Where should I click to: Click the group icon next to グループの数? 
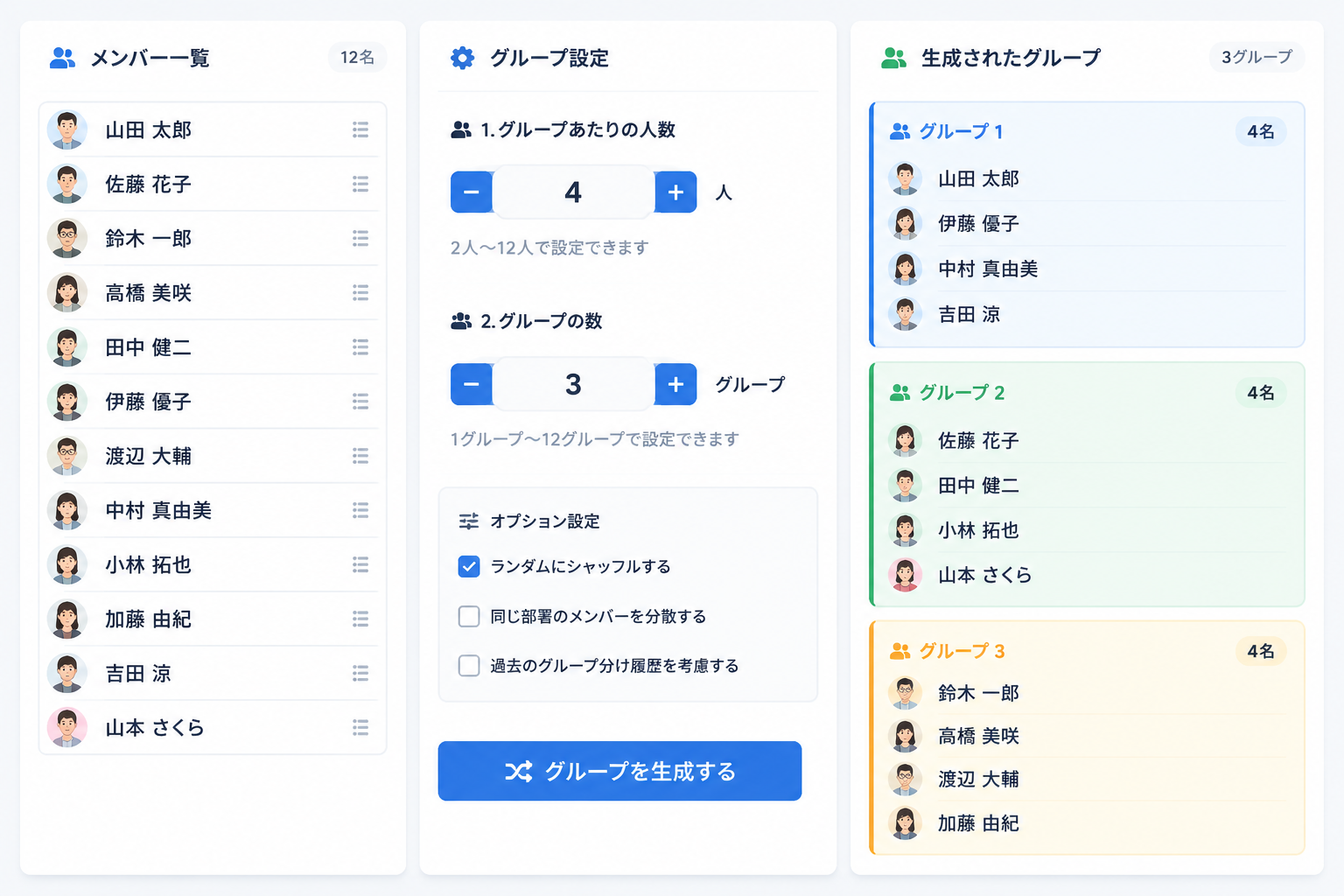pyautogui.click(x=461, y=321)
